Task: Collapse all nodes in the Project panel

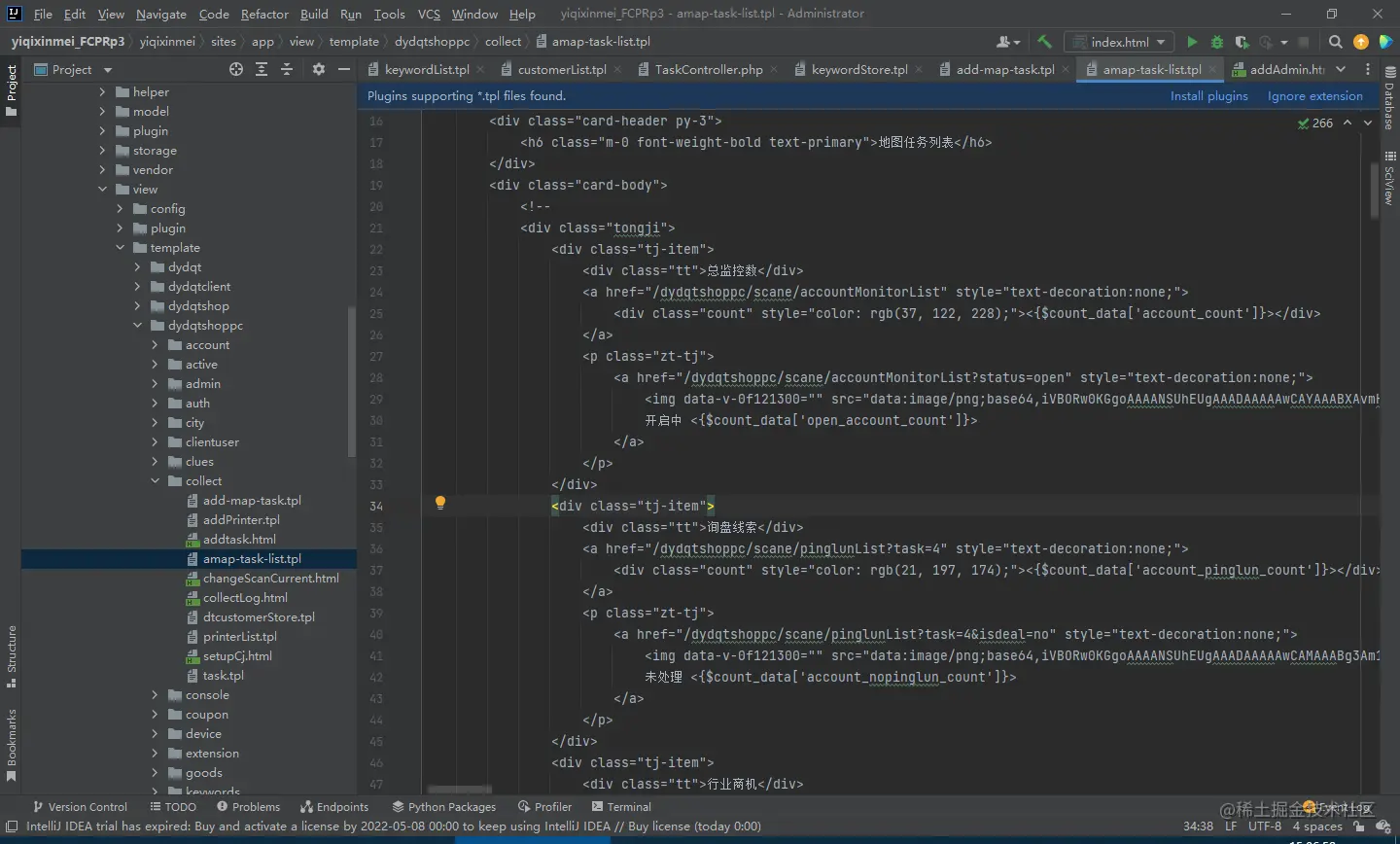Action: [x=287, y=69]
